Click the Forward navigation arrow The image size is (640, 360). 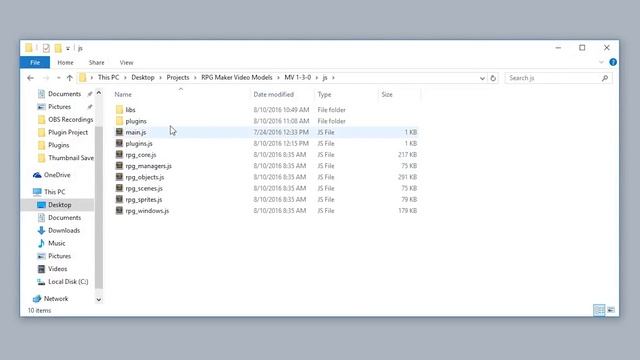(x=46, y=78)
